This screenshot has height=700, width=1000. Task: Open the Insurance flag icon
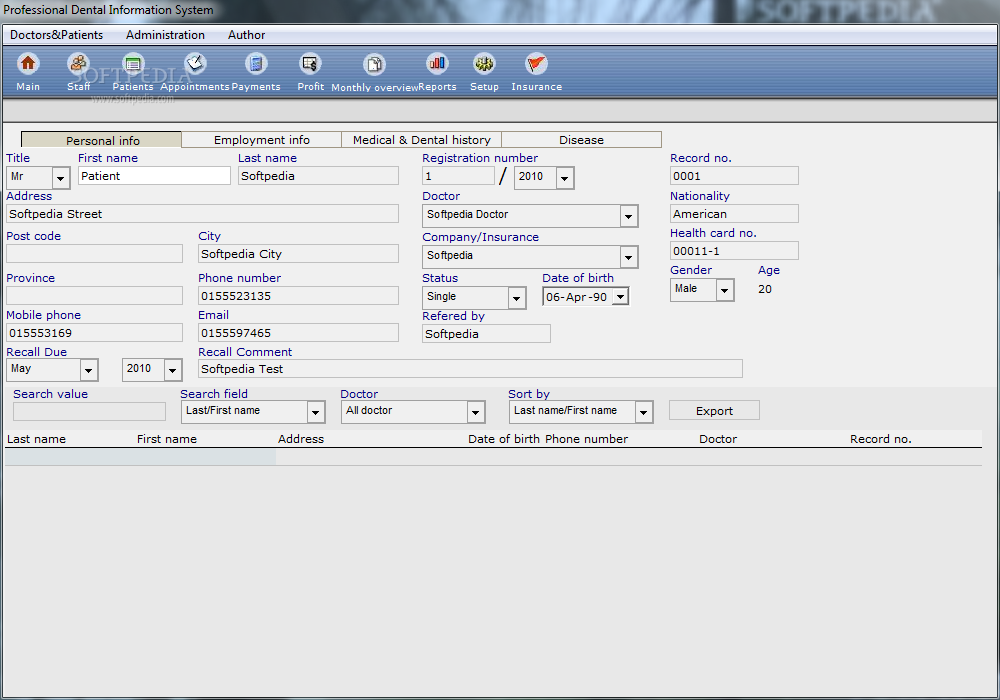click(x=536, y=64)
